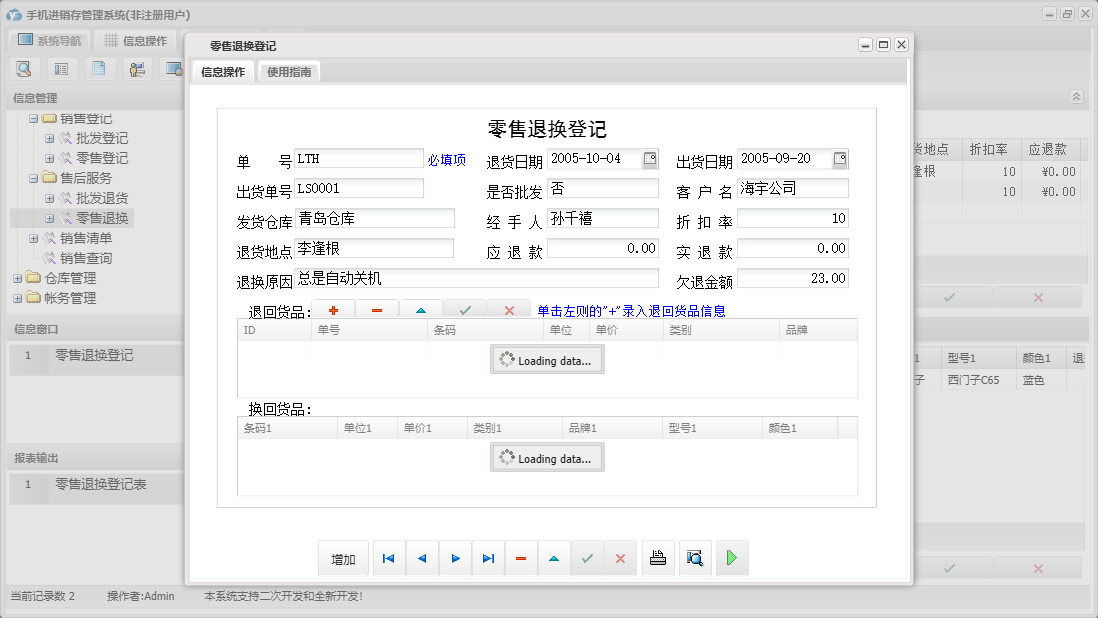Switch to the 系统导航 tab

[47, 39]
